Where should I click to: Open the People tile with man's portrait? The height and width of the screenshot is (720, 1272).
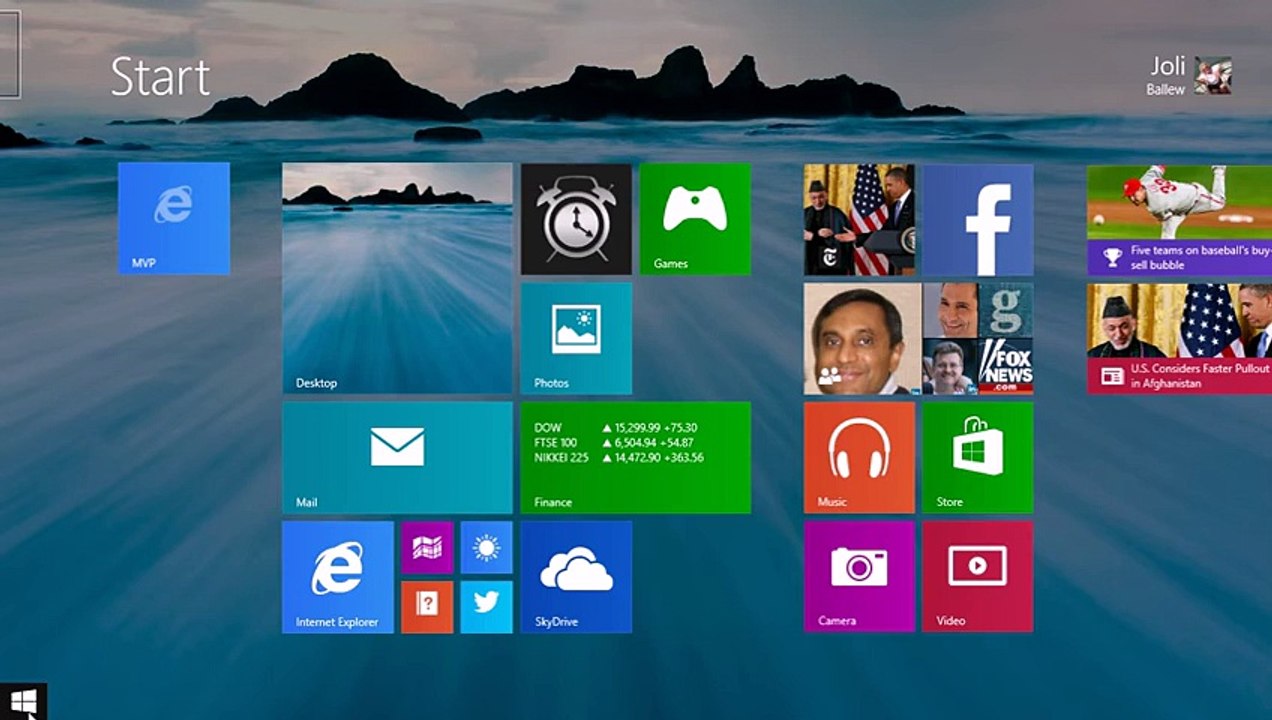coord(862,338)
